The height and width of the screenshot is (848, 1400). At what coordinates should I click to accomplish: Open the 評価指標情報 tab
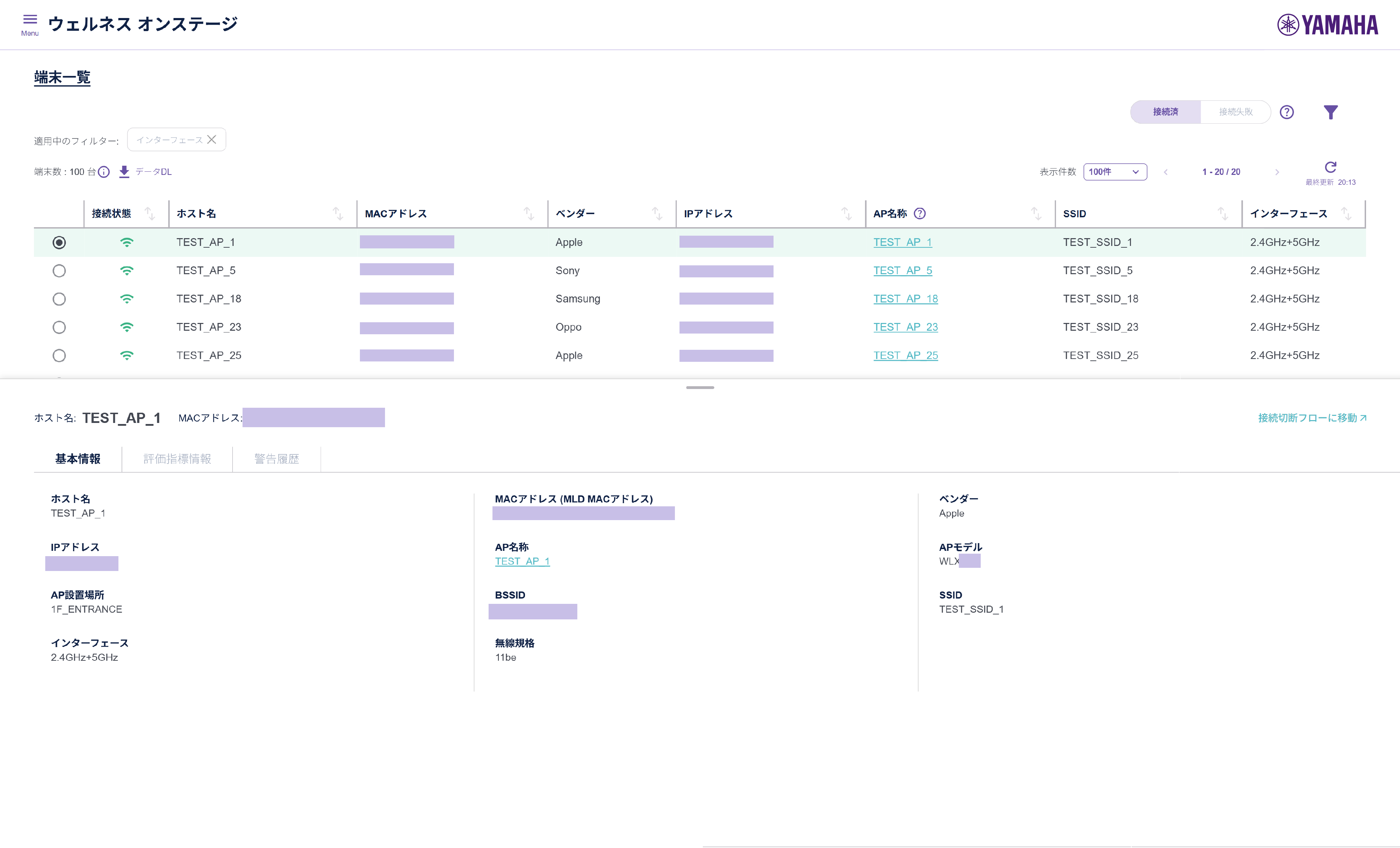point(177,459)
